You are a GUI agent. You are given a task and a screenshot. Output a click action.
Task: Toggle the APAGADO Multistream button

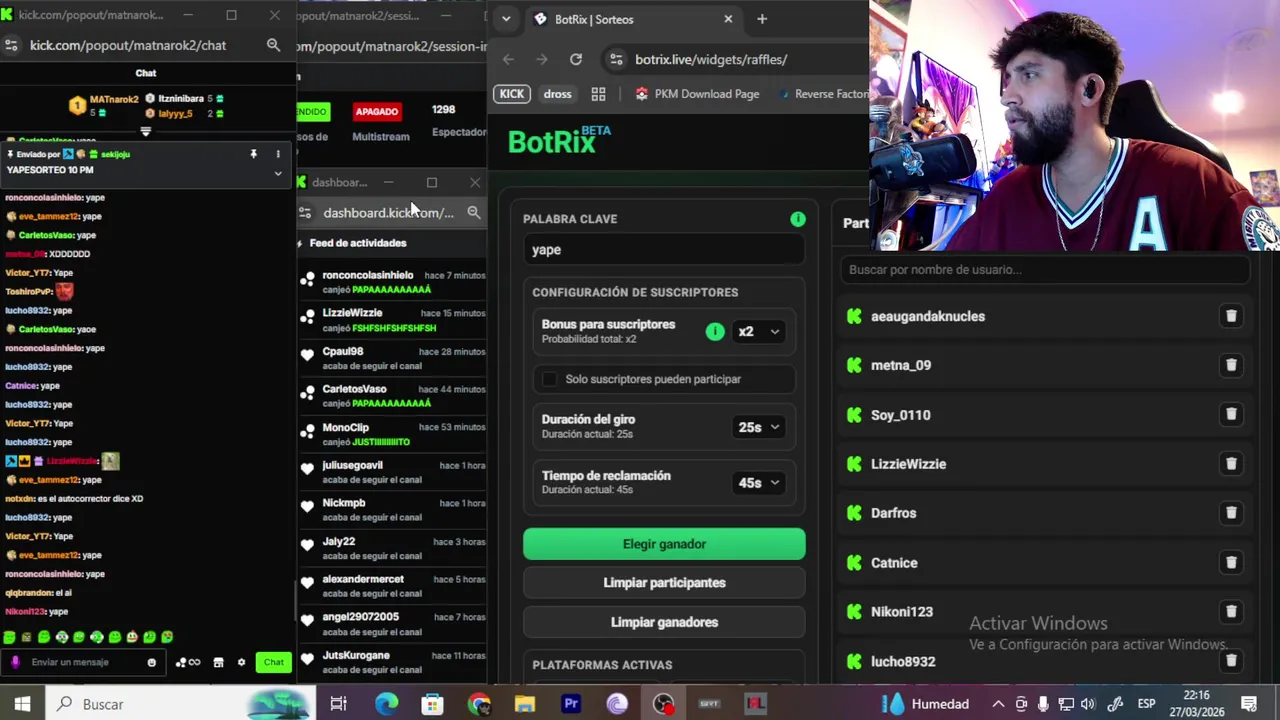click(x=377, y=111)
